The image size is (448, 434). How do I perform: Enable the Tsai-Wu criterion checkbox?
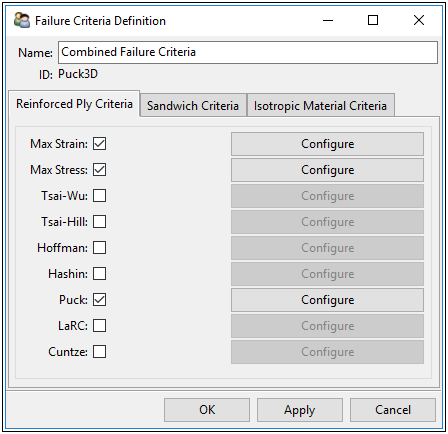tap(99, 196)
